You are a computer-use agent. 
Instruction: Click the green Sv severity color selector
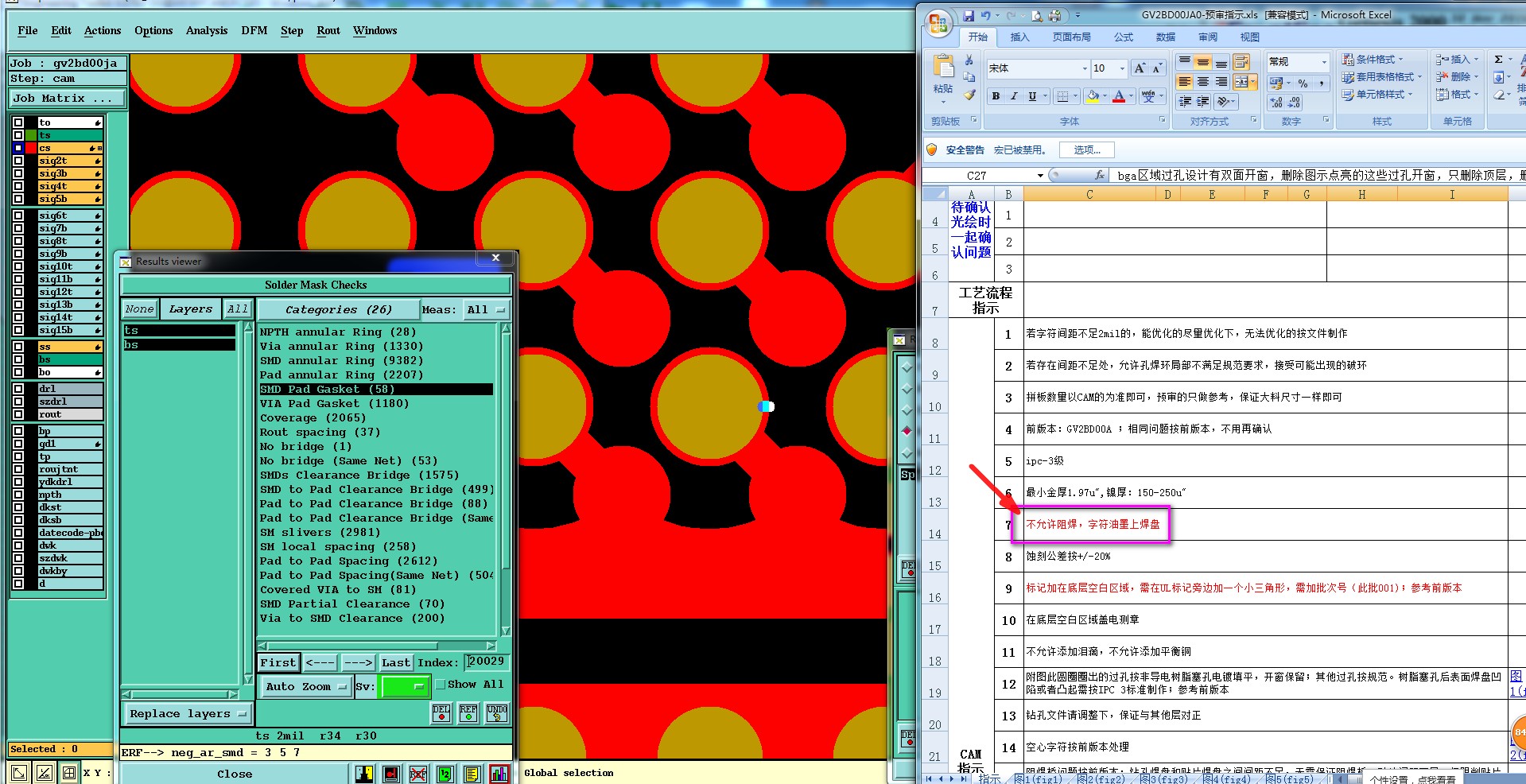(x=406, y=686)
